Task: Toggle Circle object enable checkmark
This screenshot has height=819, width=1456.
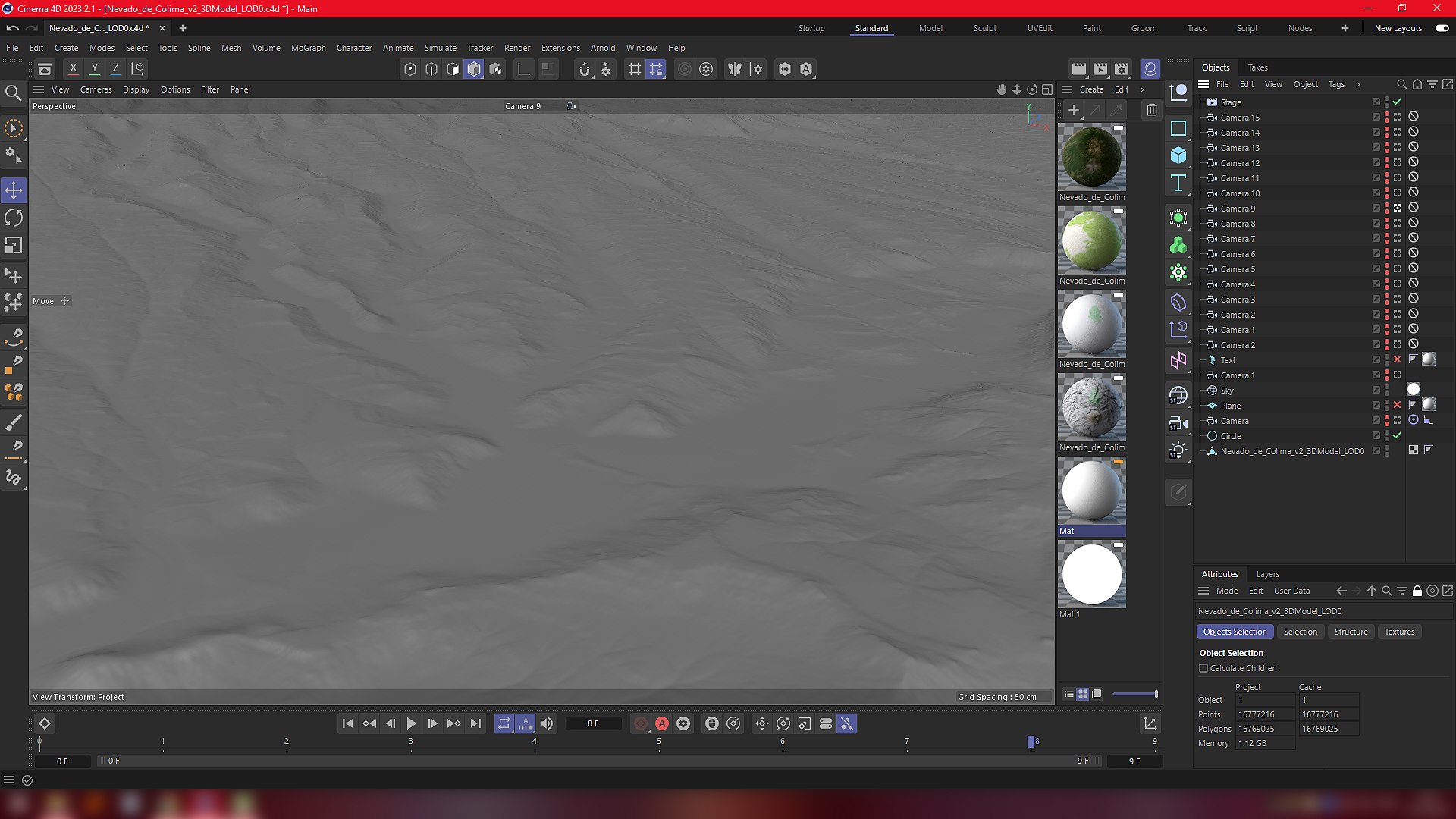Action: pyautogui.click(x=1398, y=436)
